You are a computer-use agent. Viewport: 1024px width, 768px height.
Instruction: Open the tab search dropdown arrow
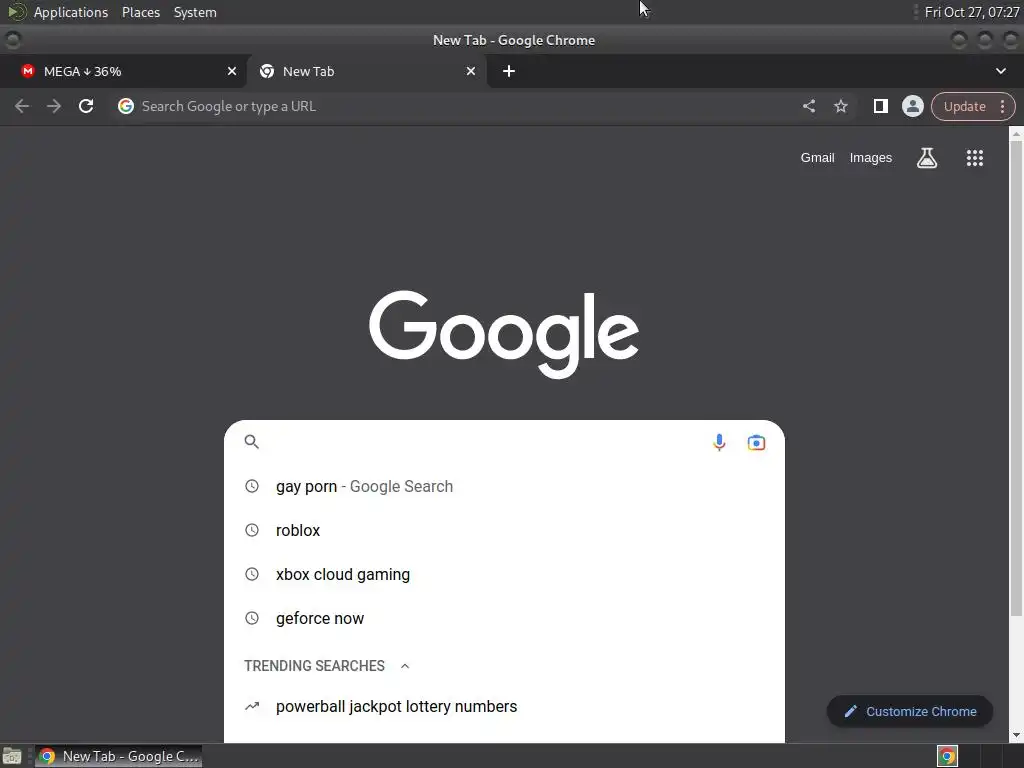click(1000, 71)
